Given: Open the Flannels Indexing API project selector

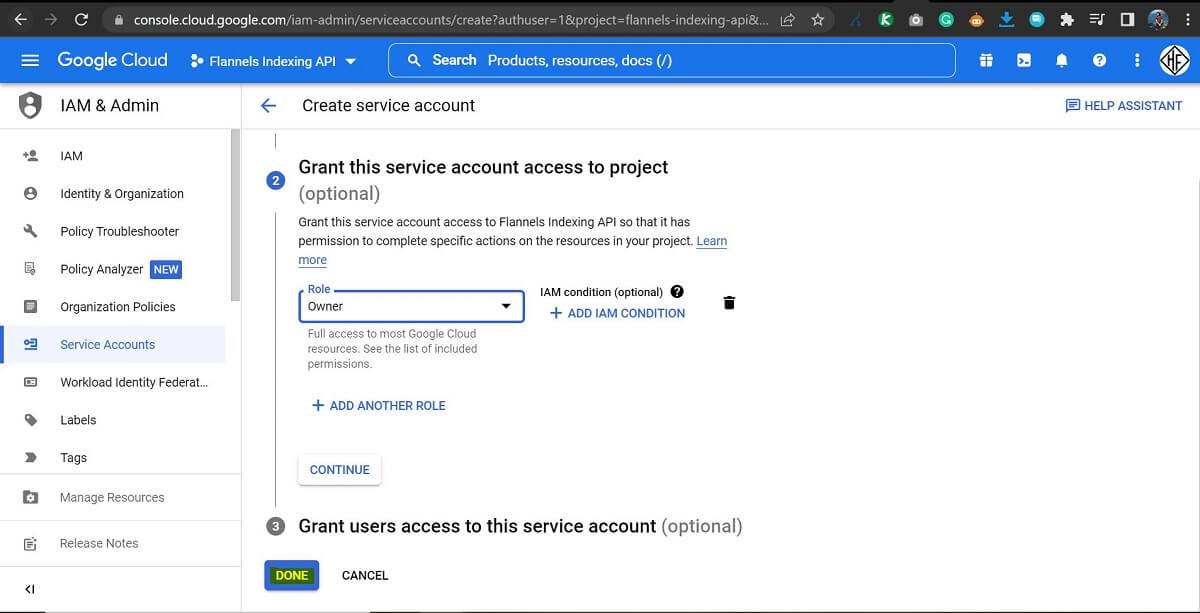Looking at the screenshot, I should 273,61.
